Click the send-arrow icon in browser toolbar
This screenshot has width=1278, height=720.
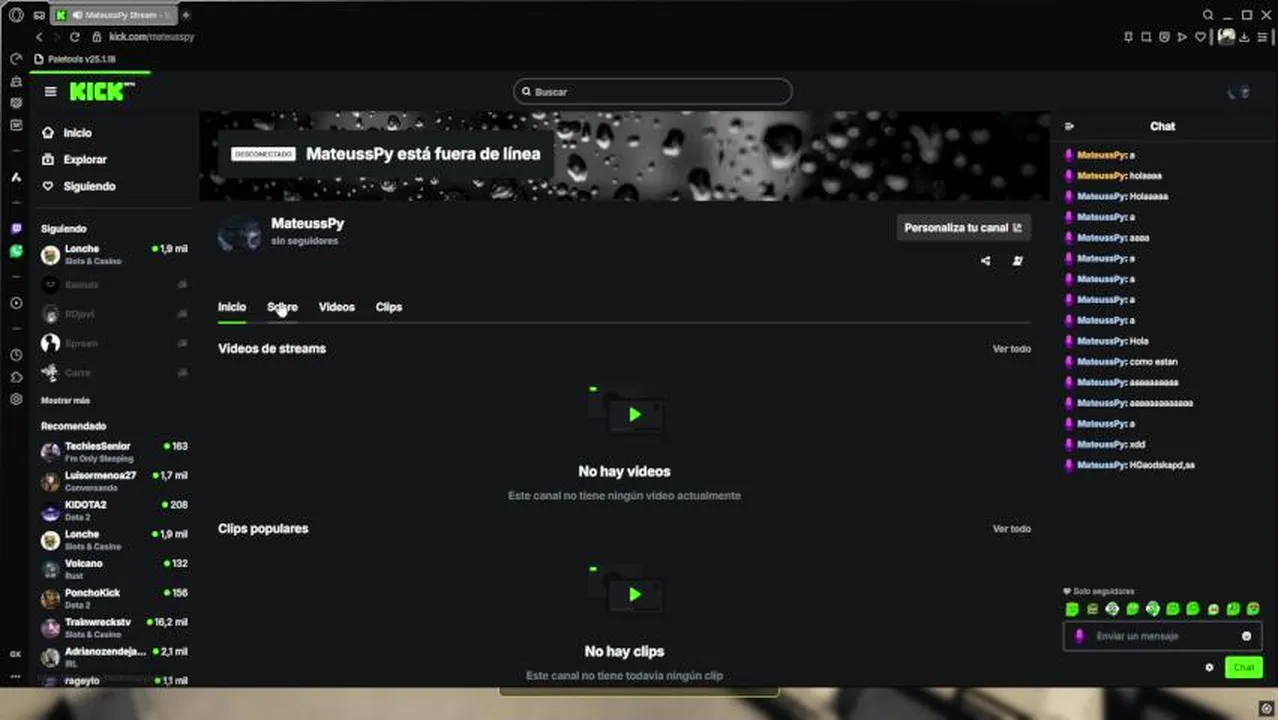tap(1182, 37)
